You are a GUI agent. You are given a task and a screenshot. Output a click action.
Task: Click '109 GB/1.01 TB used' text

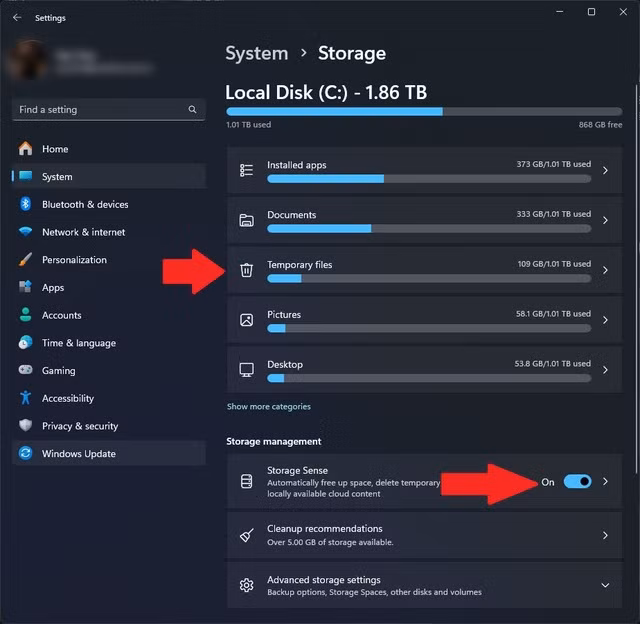point(554,264)
